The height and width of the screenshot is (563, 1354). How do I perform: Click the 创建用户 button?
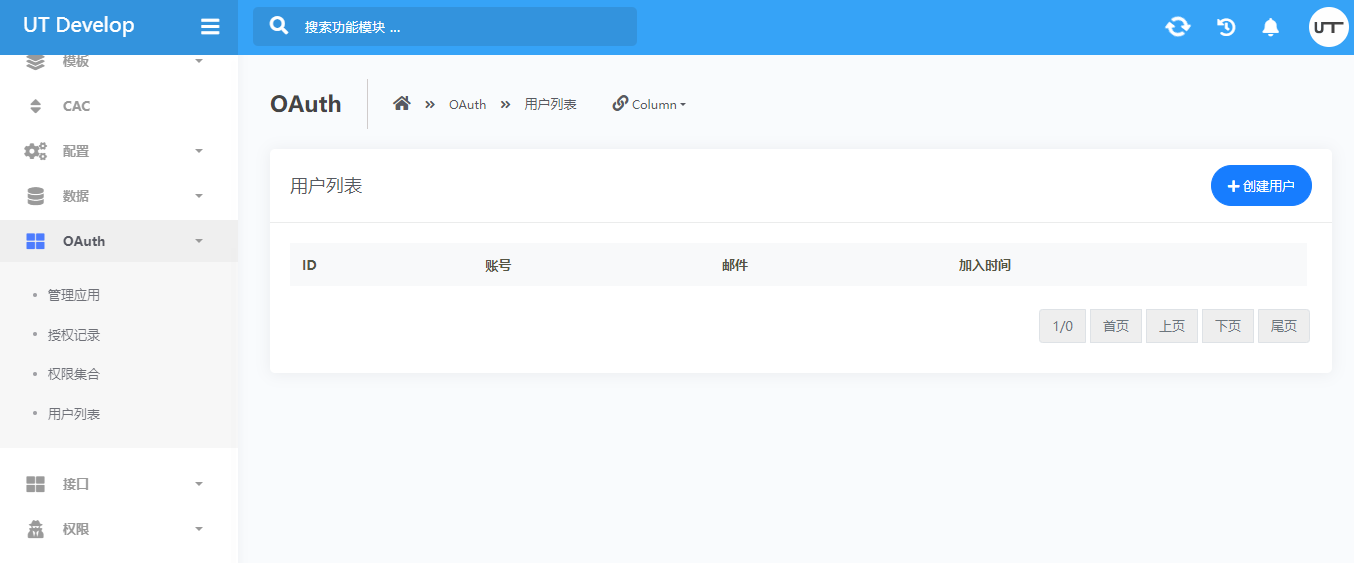(x=1260, y=186)
